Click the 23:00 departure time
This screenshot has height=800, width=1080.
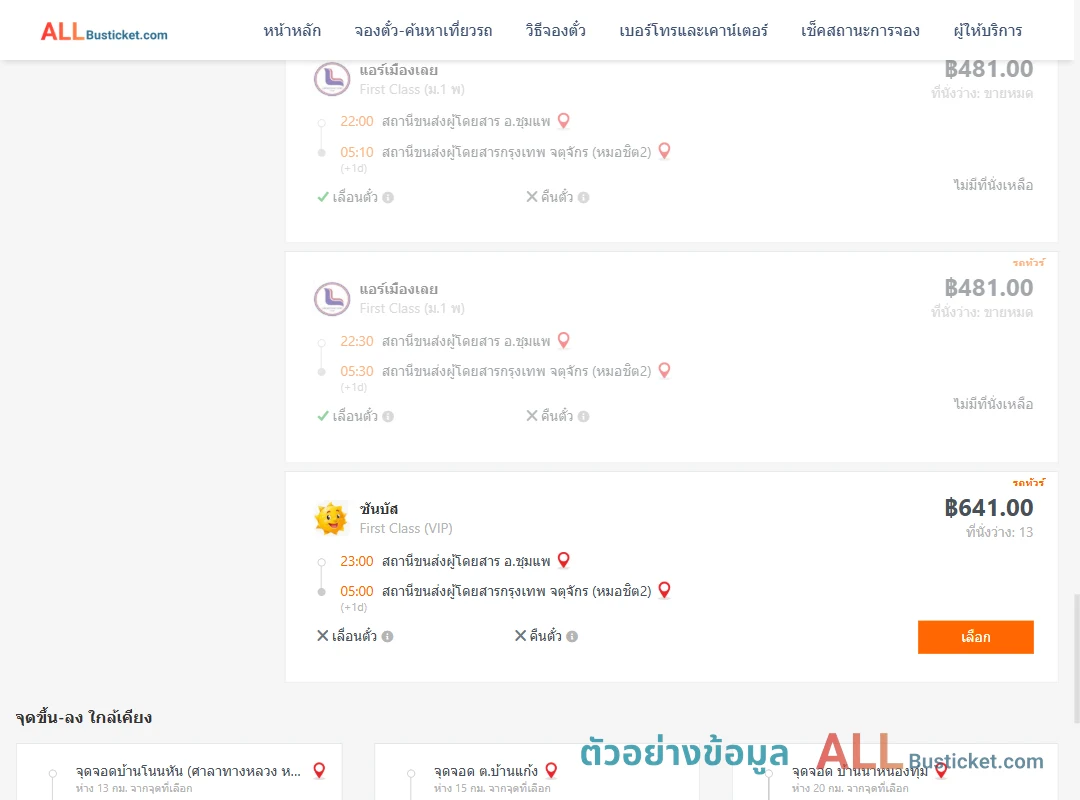(x=357, y=561)
